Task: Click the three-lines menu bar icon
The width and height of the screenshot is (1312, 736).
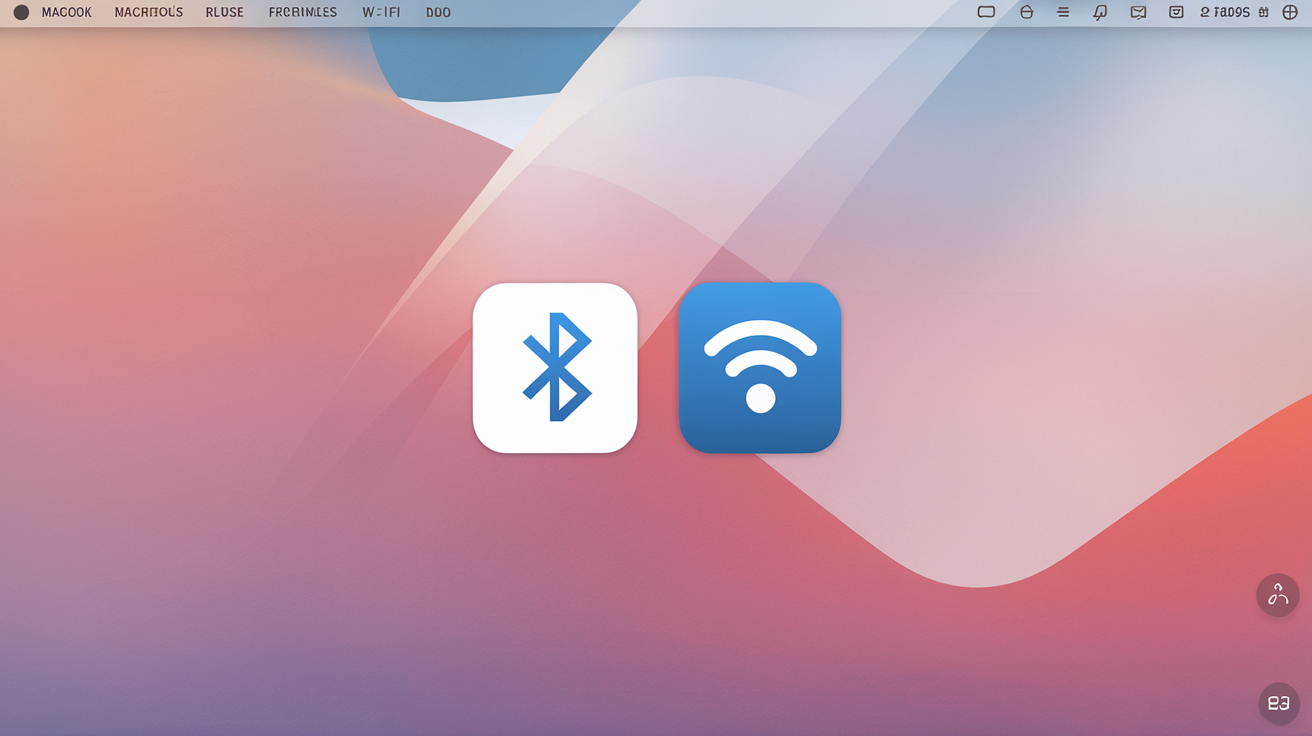Action: click(x=1063, y=12)
